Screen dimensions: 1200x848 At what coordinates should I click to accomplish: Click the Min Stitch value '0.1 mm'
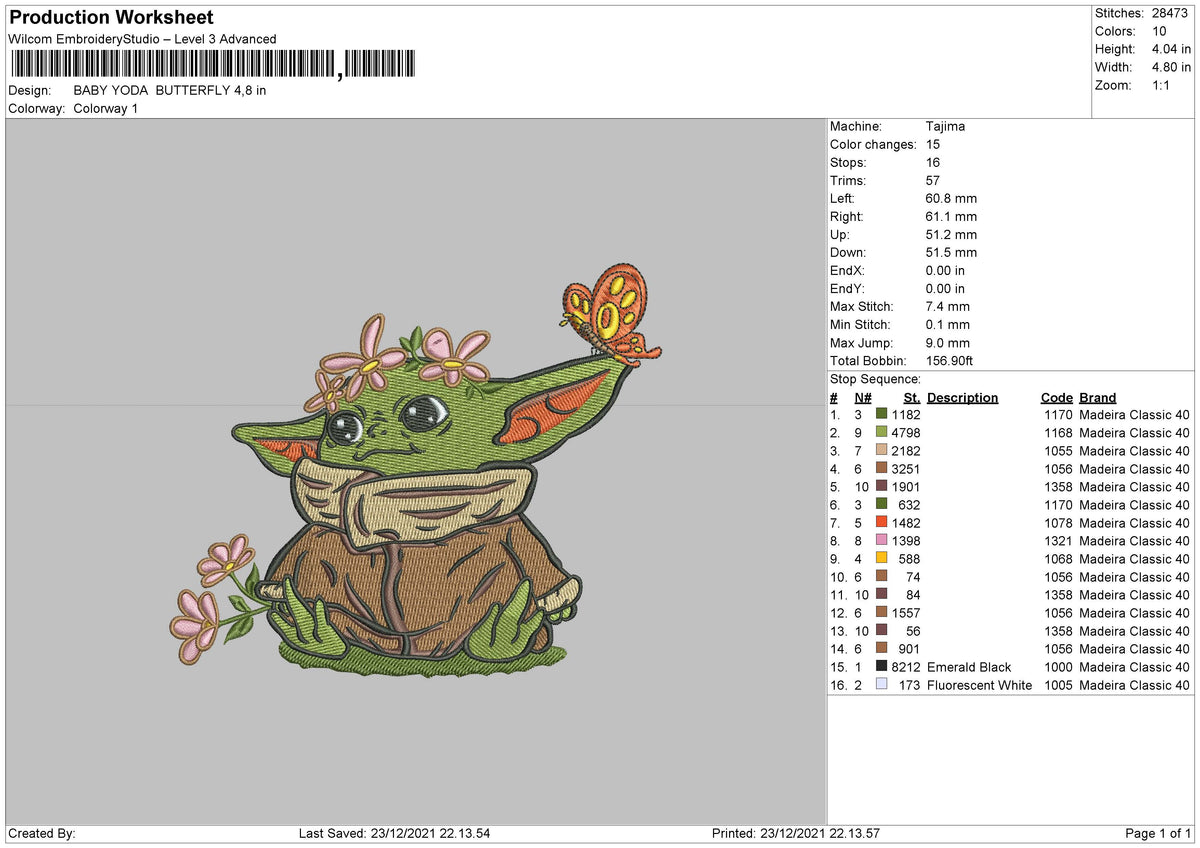948,325
